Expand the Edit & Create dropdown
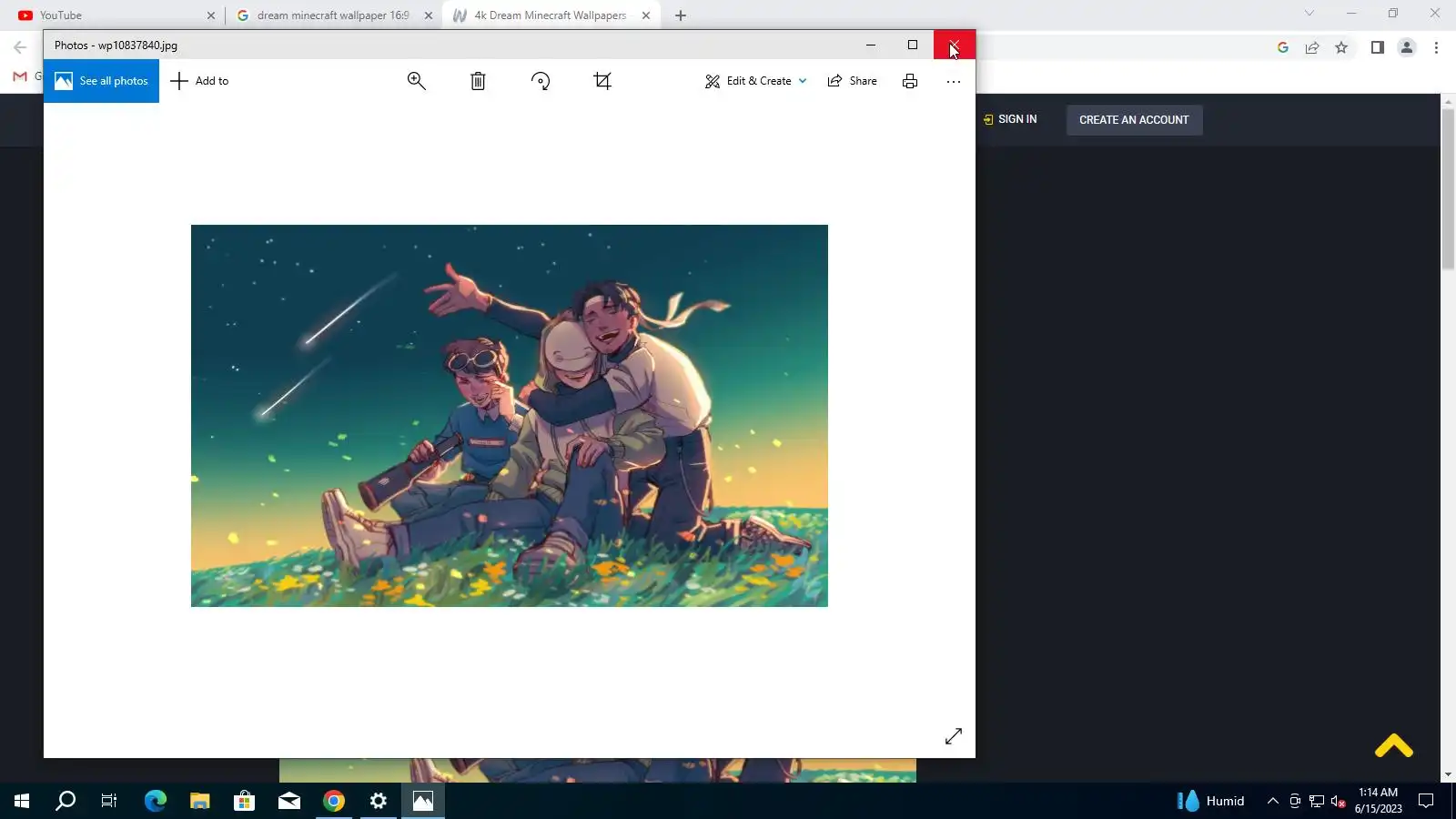The height and width of the screenshot is (819, 1456). point(756,81)
